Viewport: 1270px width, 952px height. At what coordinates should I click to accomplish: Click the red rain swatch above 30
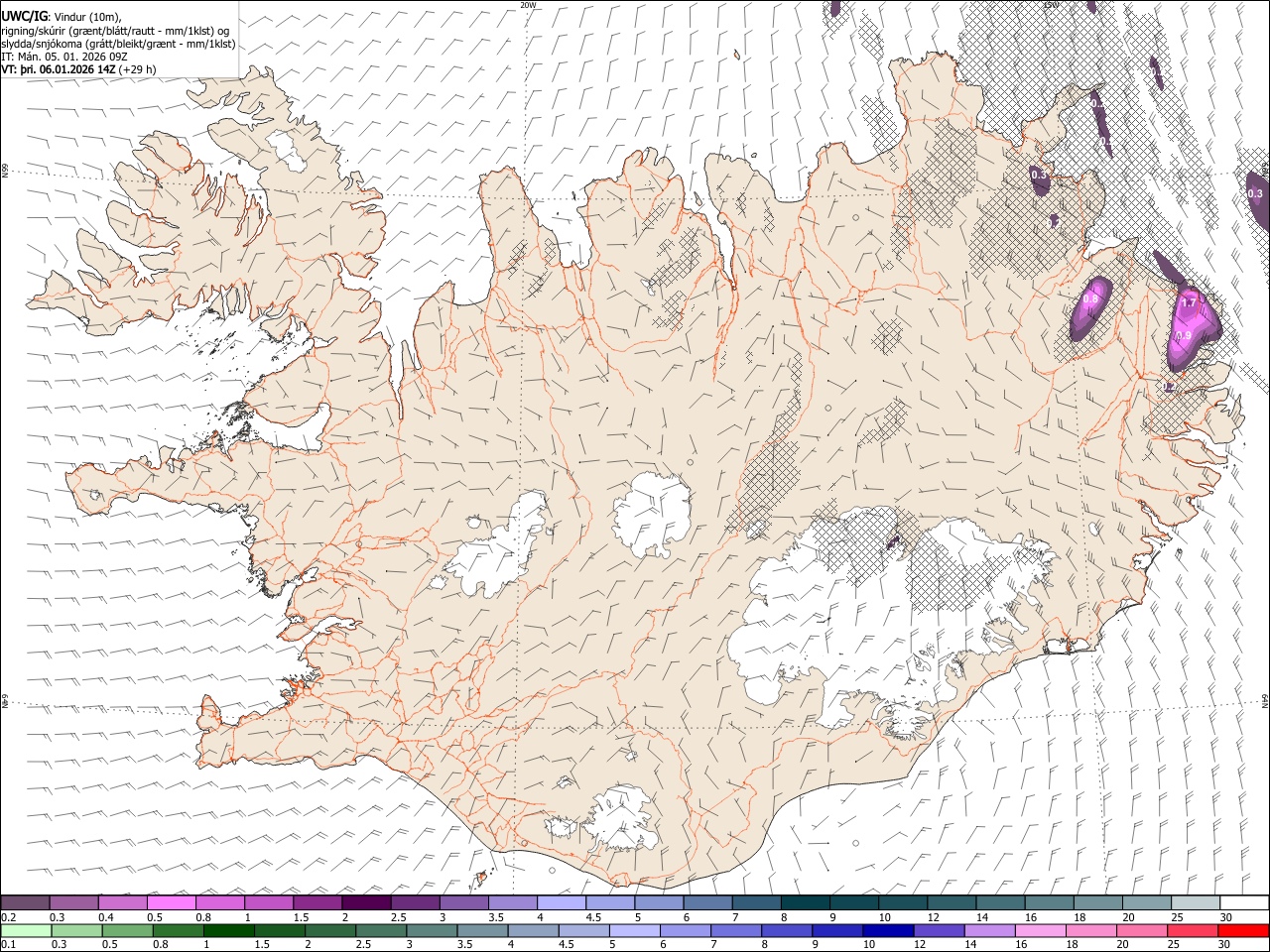pyautogui.click(x=1242, y=930)
